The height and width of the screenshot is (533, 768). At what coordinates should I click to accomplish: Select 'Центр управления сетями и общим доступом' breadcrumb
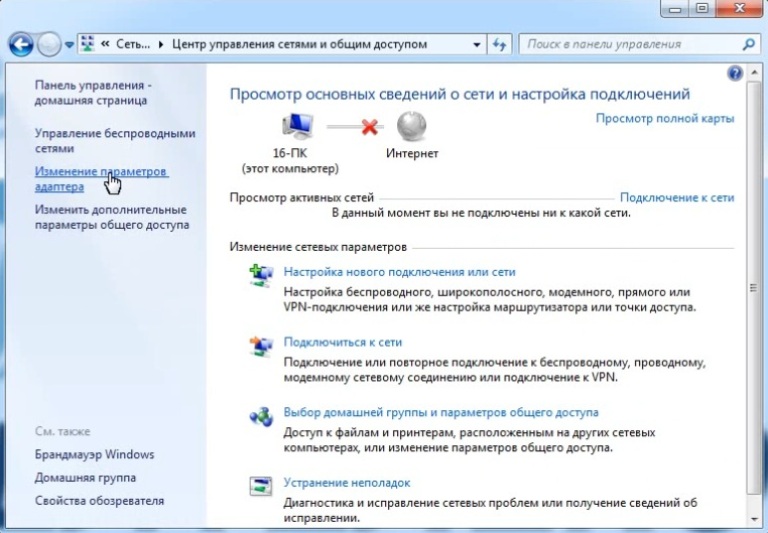point(299,44)
